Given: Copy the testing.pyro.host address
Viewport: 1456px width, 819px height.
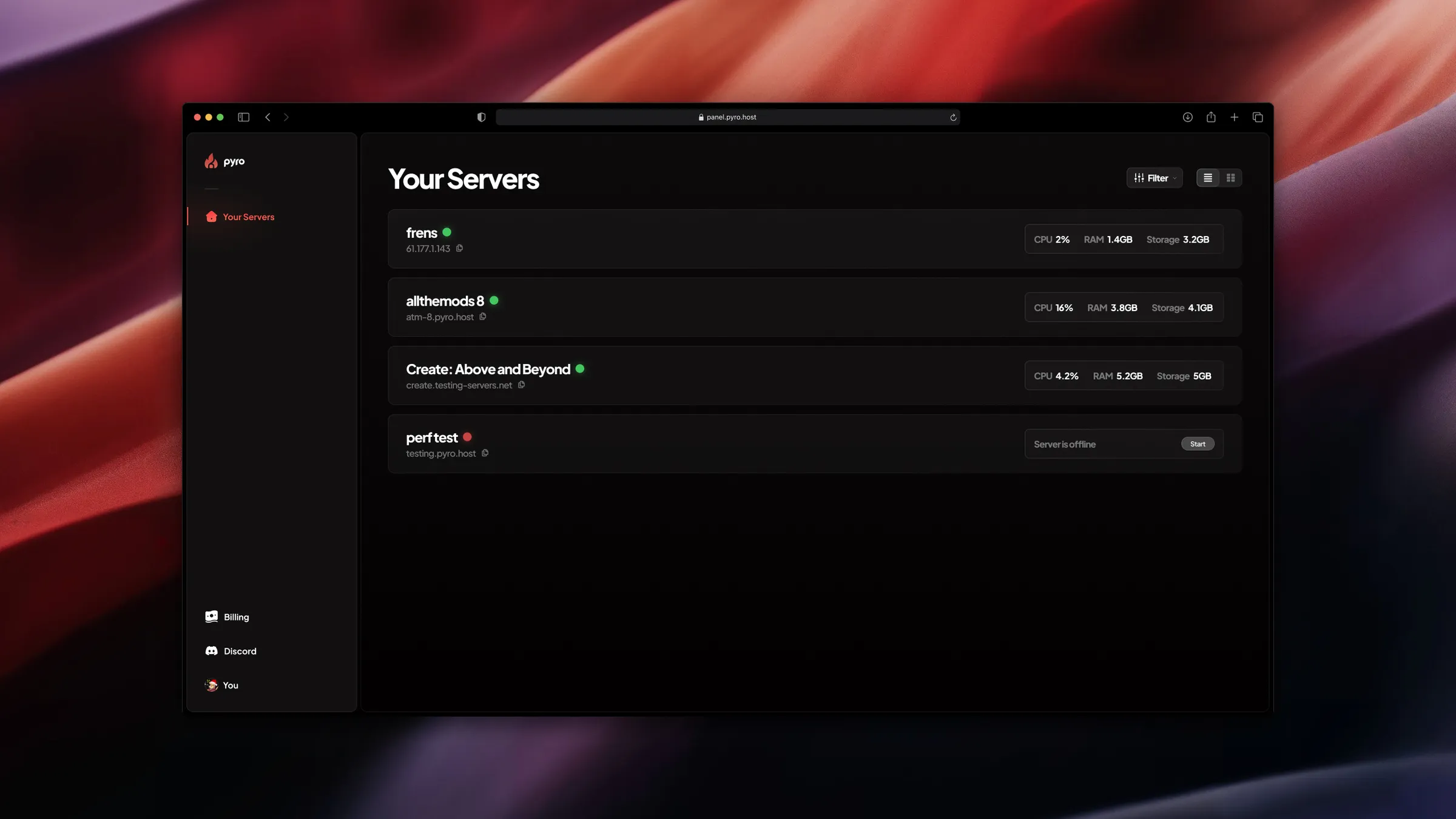Looking at the screenshot, I should pyautogui.click(x=485, y=453).
